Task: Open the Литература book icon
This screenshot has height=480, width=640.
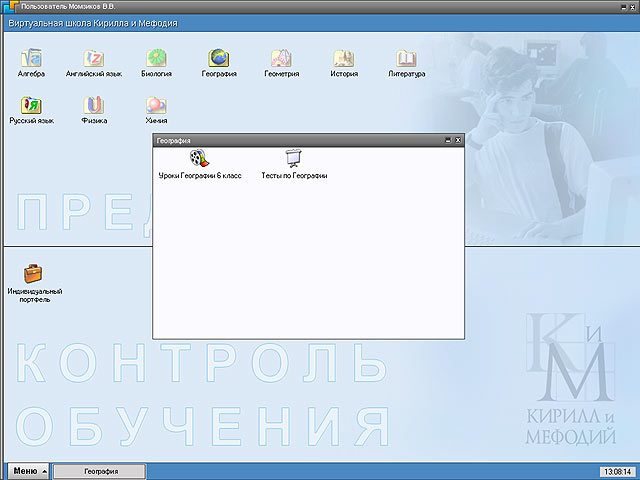Action: [x=406, y=58]
